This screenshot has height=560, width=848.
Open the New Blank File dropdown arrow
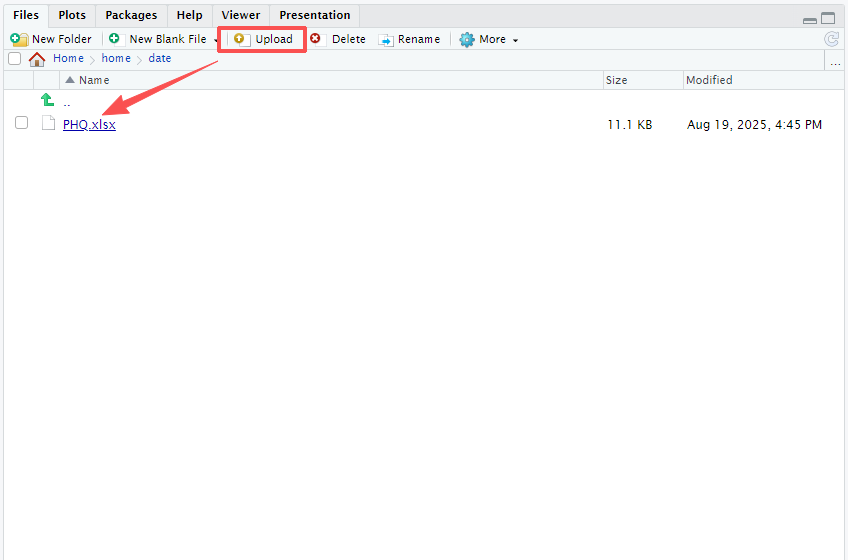click(215, 41)
